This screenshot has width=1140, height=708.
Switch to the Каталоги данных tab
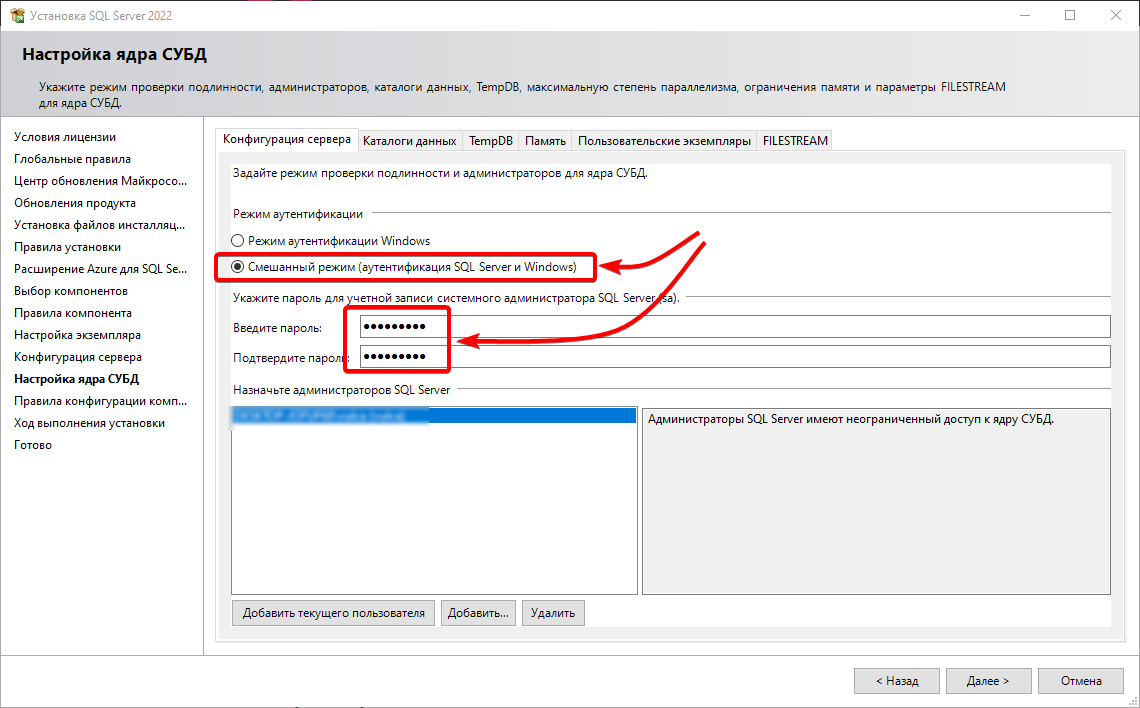pyautogui.click(x=409, y=141)
